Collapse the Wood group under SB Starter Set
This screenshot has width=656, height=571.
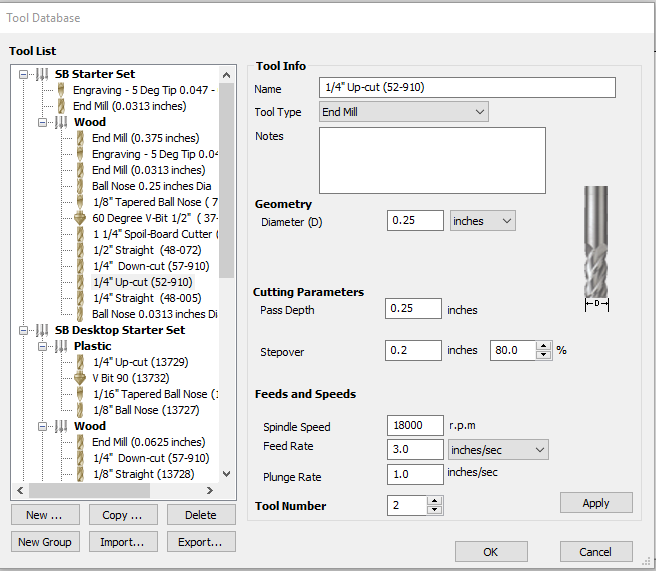tap(42, 123)
